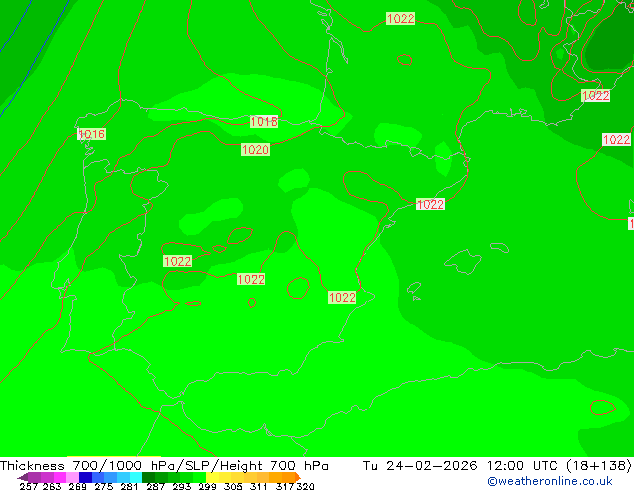634x490 pixels.
Task: Pick the cyan legend swatch near 281
Action: coord(136,477)
